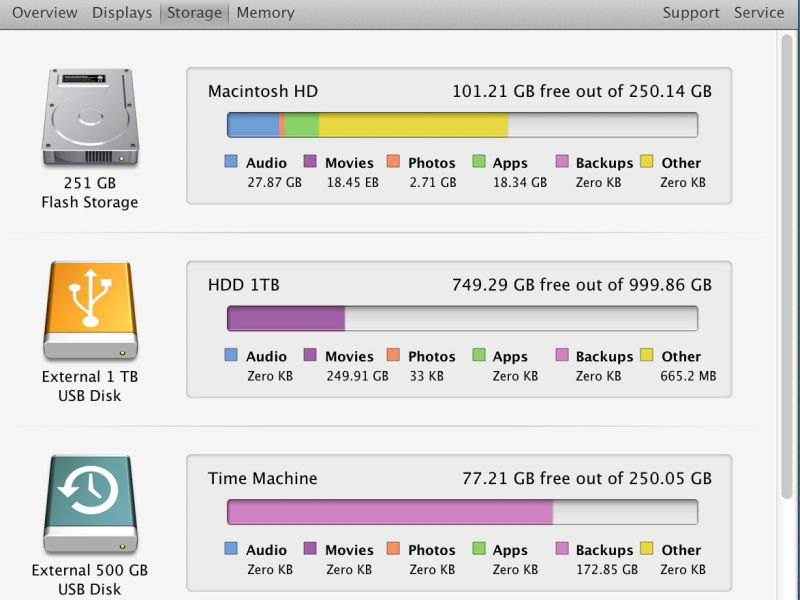This screenshot has height=600, width=800.
Task: Click Macintosh HD orange Photos swatch
Action: click(393, 162)
